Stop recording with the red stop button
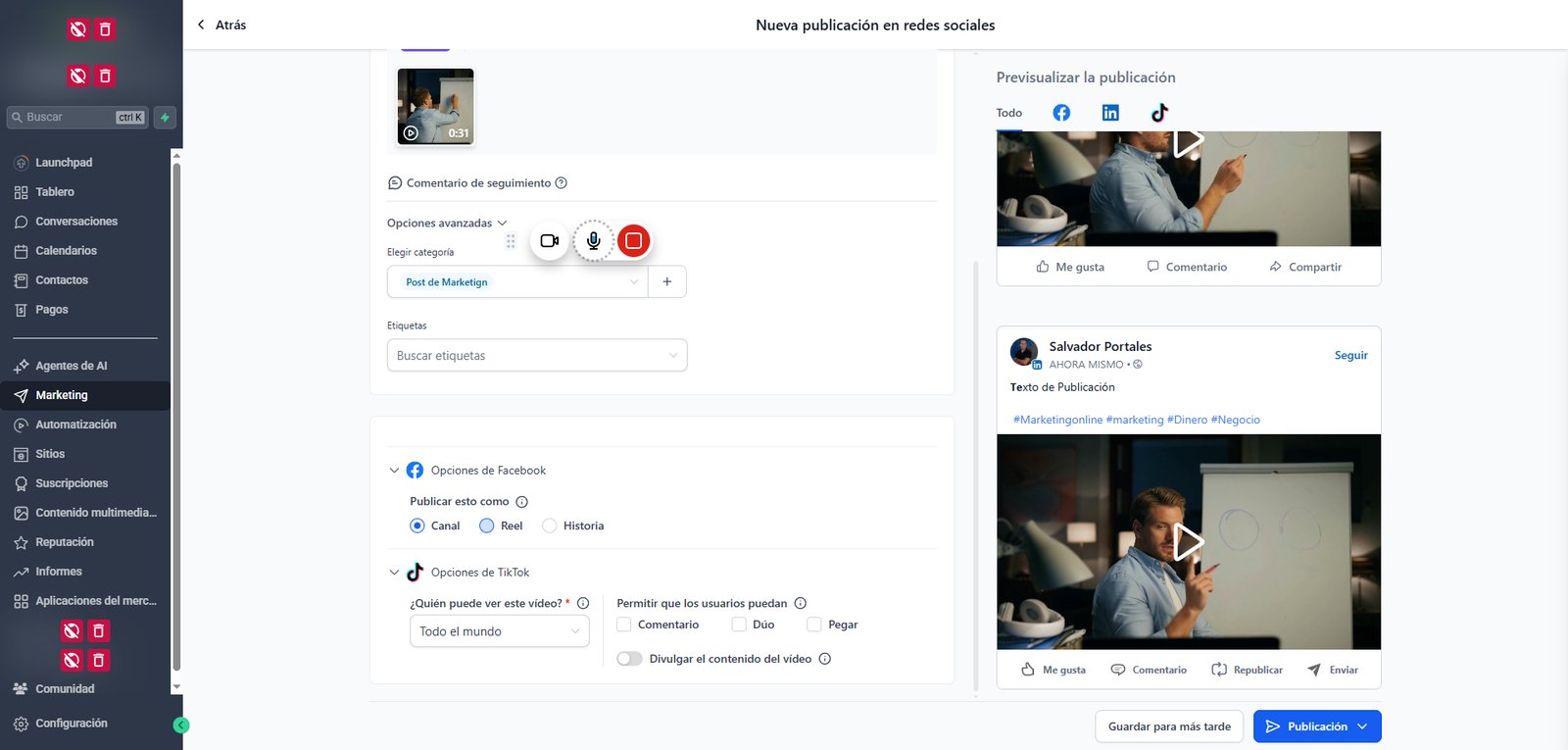This screenshot has width=1568, height=750. pyautogui.click(x=634, y=240)
